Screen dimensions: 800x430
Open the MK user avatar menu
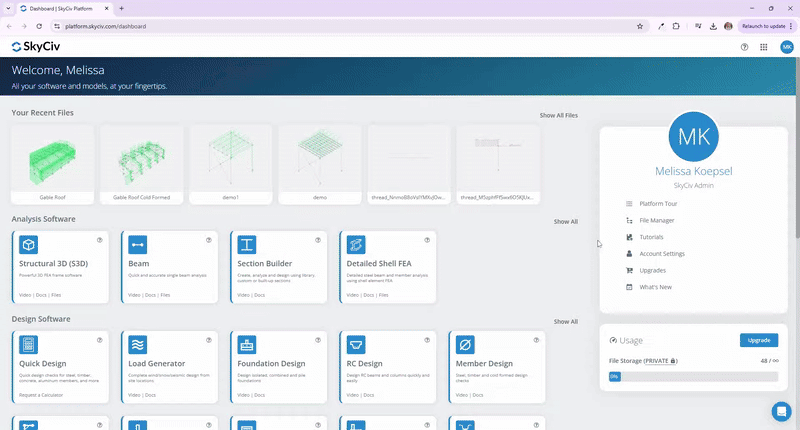(x=785, y=47)
